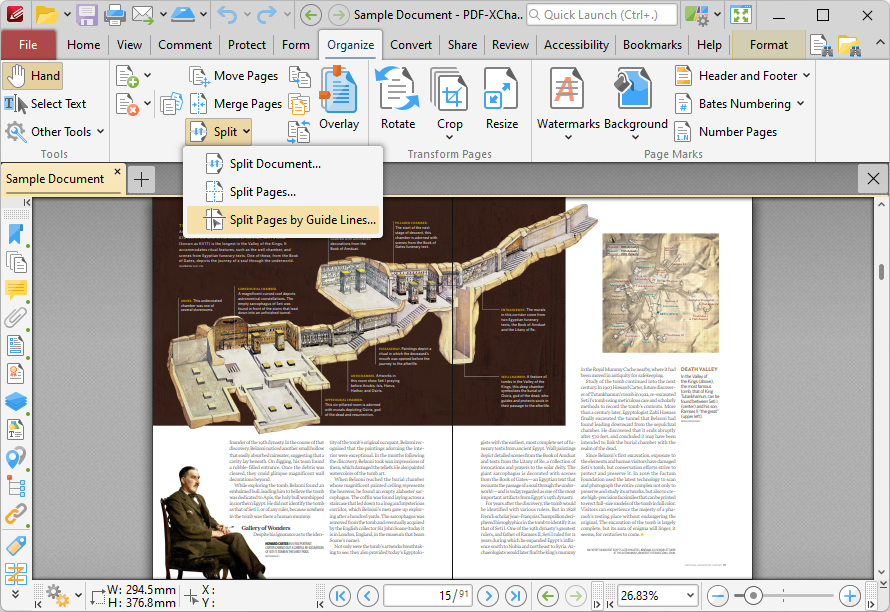Adjust the zoom slider handle

753,596
